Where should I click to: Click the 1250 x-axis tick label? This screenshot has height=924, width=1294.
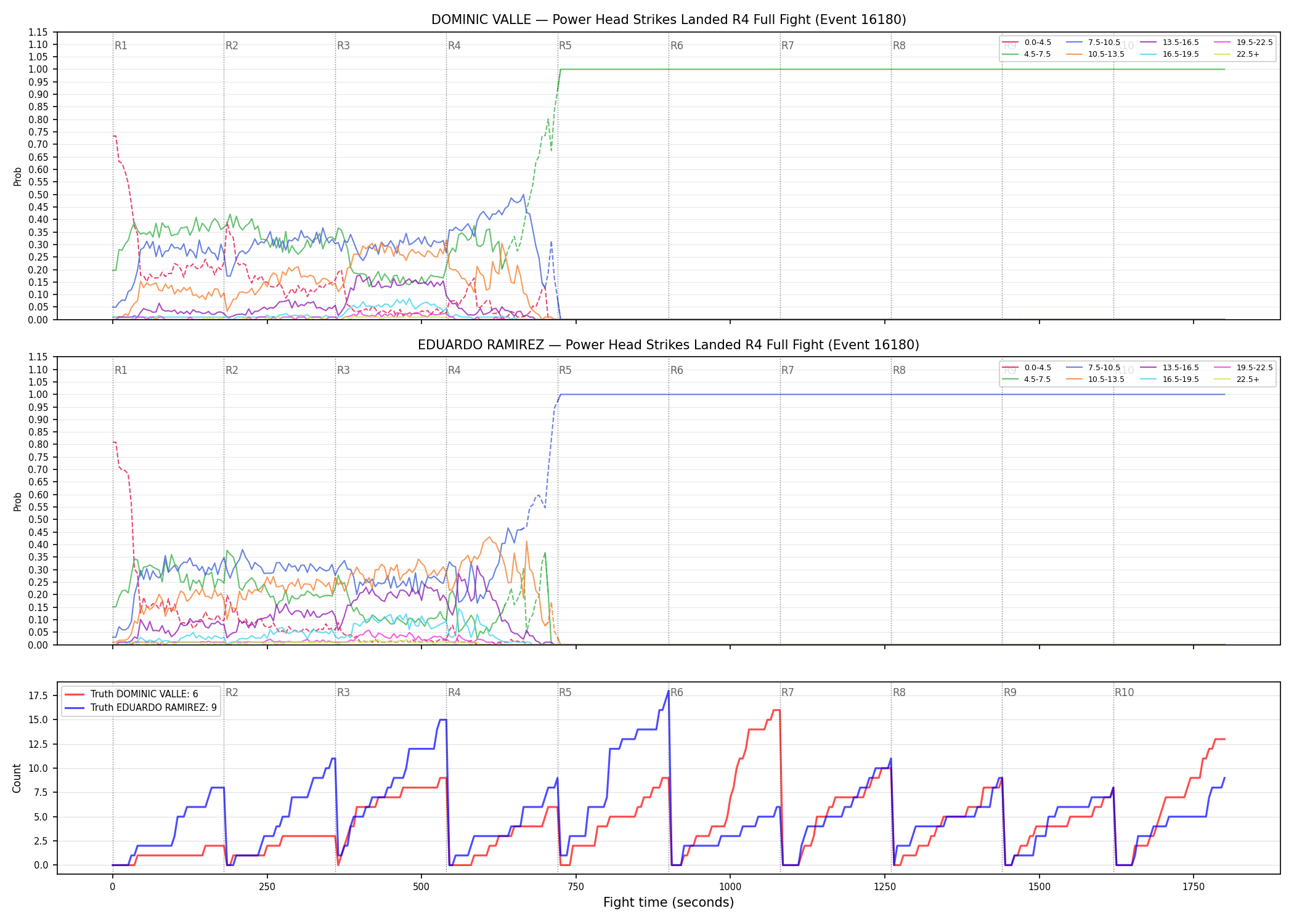885,887
